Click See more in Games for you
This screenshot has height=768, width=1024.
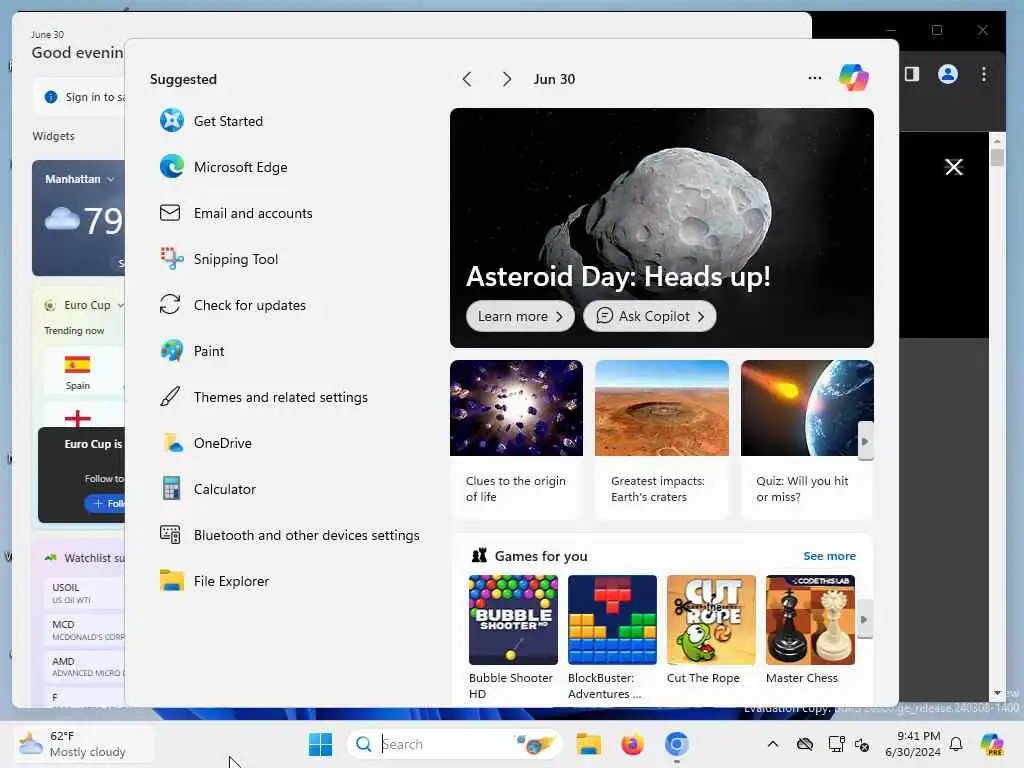pyautogui.click(x=829, y=556)
